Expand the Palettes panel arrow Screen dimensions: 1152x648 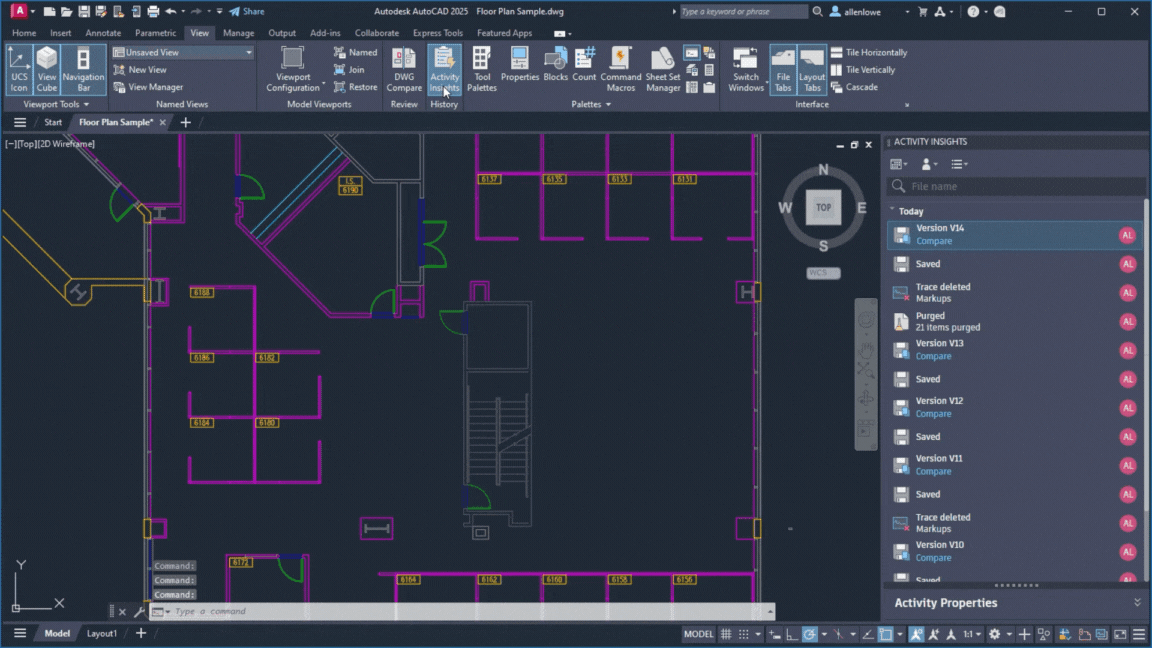[x=608, y=104]
